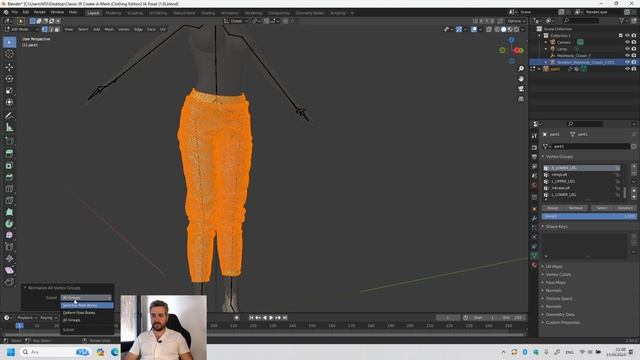This screenshot has width=640, height=360.
Task: Select the Spin tool
Action: (x=9, y=224)
